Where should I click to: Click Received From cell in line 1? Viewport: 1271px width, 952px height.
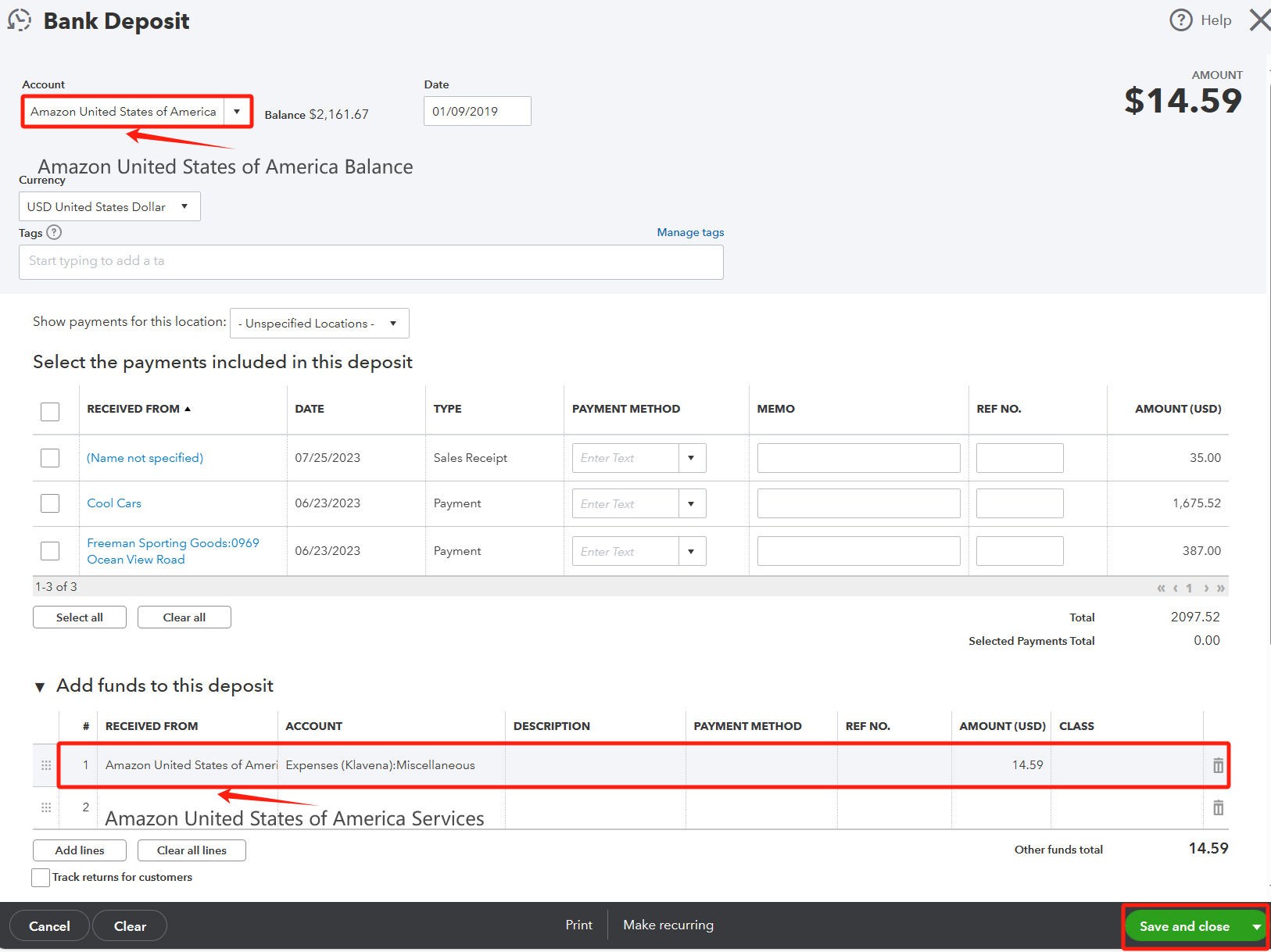[188, 765]
